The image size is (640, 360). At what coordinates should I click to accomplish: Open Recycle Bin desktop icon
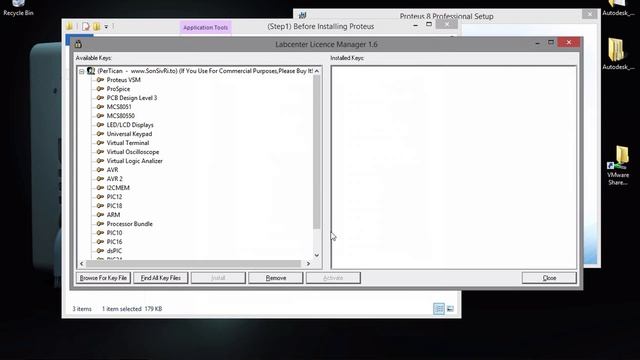point(18,8)
